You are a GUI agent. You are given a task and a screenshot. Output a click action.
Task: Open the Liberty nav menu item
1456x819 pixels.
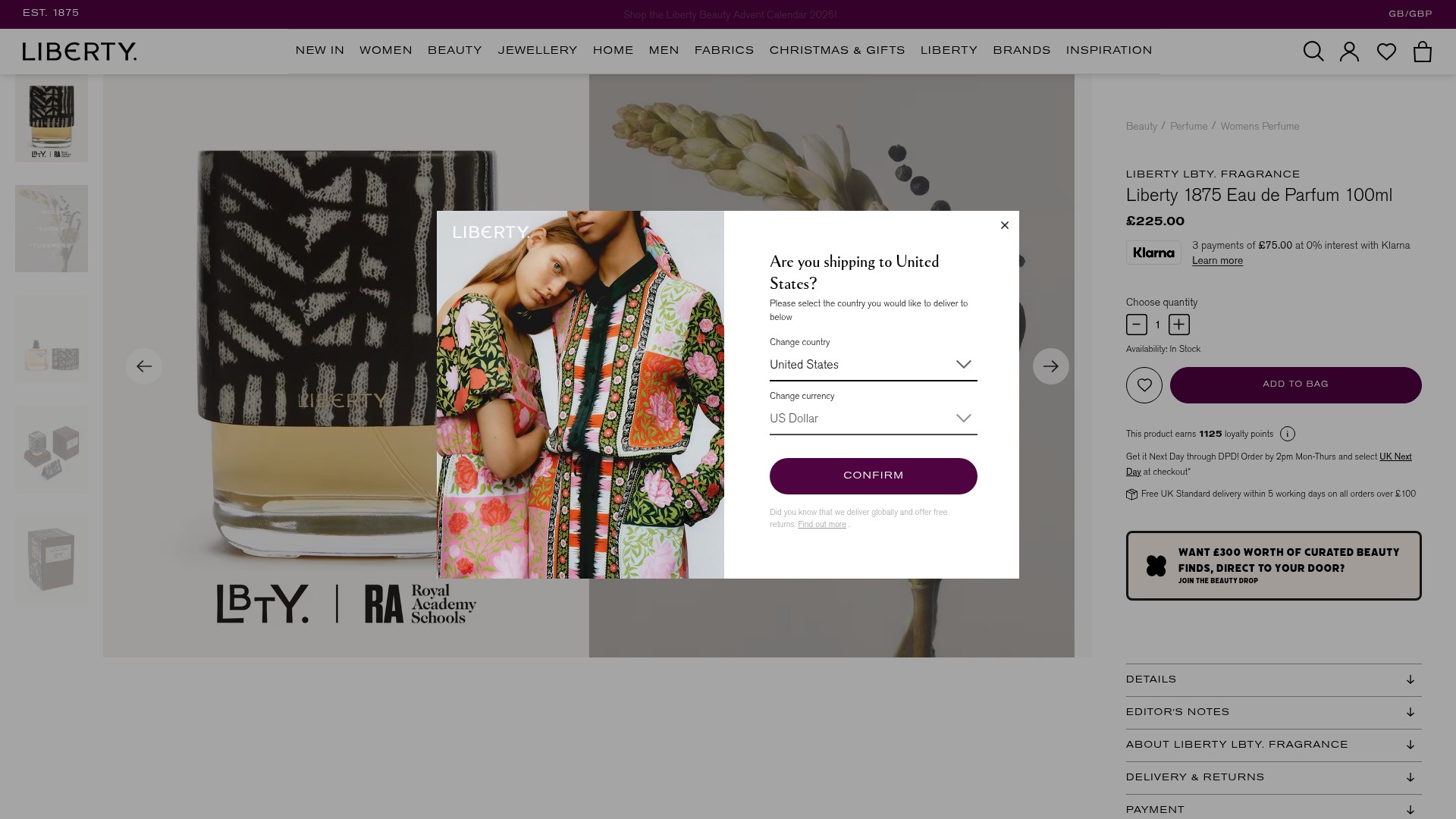tap(949, 51)
